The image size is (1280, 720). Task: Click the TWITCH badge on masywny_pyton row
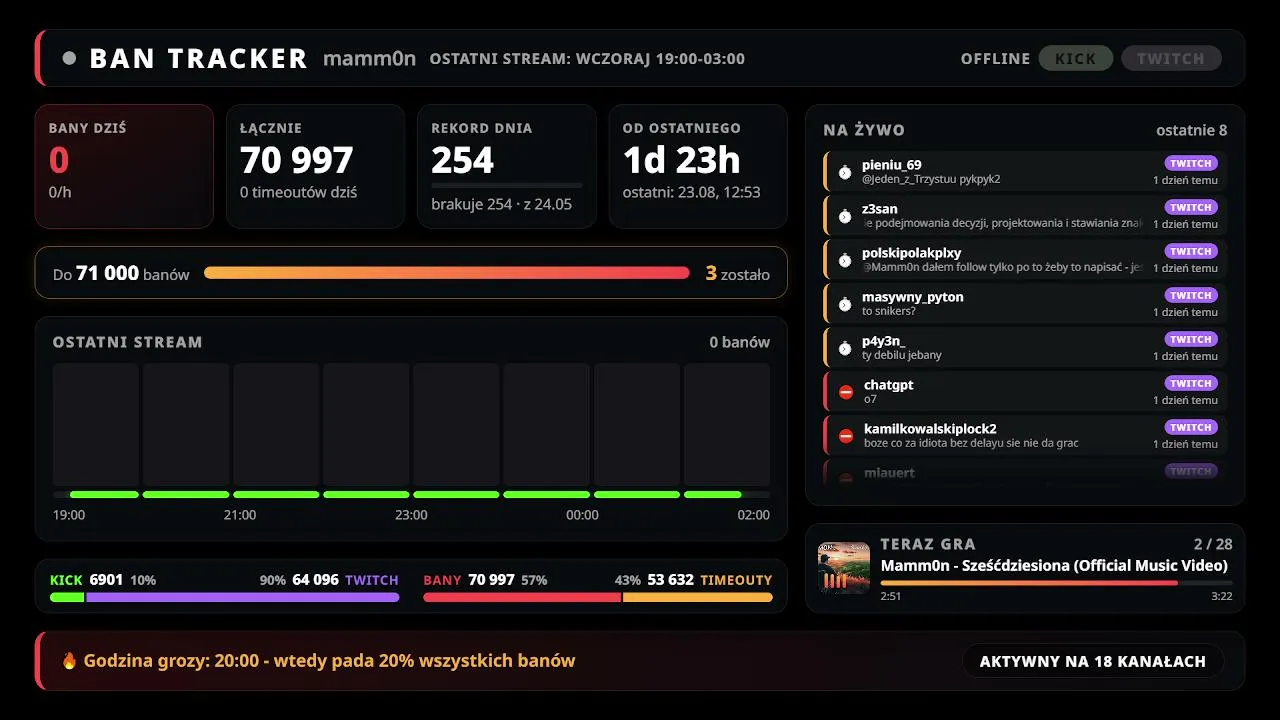pyautogui.click(x=1191, y=295)
